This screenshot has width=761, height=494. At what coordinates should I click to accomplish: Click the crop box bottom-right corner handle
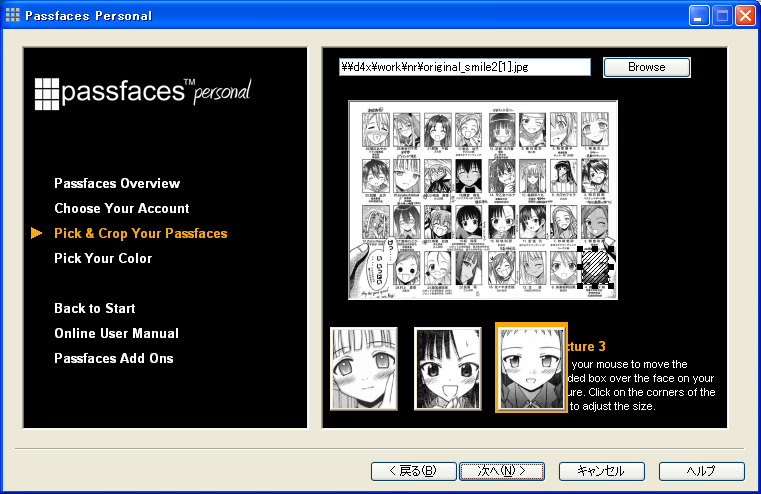pos(610,286)
